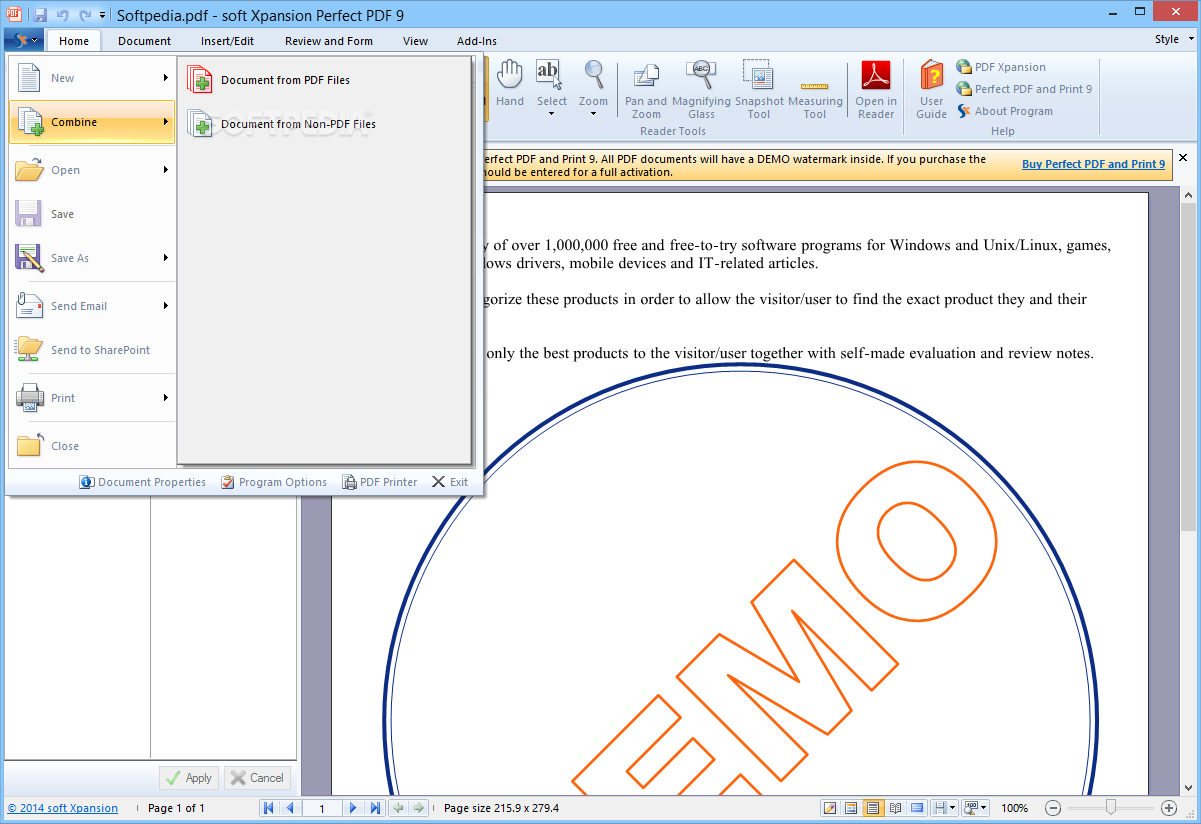Open the 2014 soft Xpansion link
The height and width of the screenshot is (824, 1201).
click(62, 808)
